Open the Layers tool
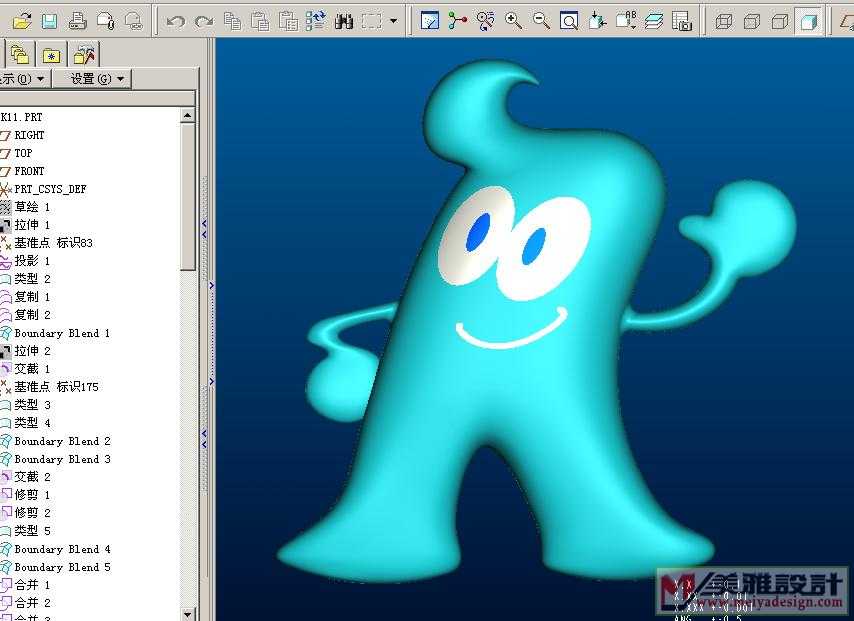Screen dimensions: 854x621 tap(654, 21)
